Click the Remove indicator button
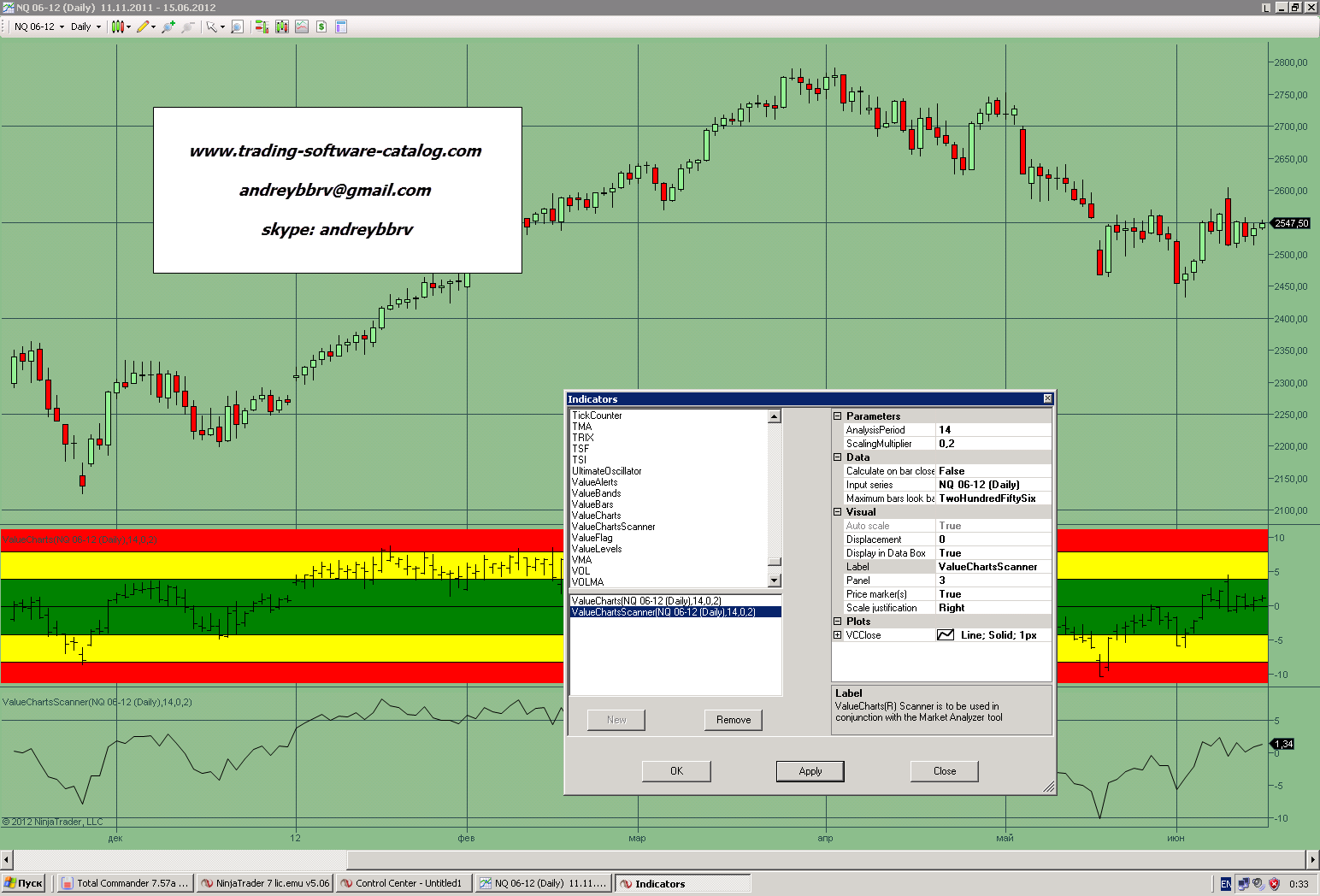This screenshot has width=1320, height=896. tap(733, 720)
